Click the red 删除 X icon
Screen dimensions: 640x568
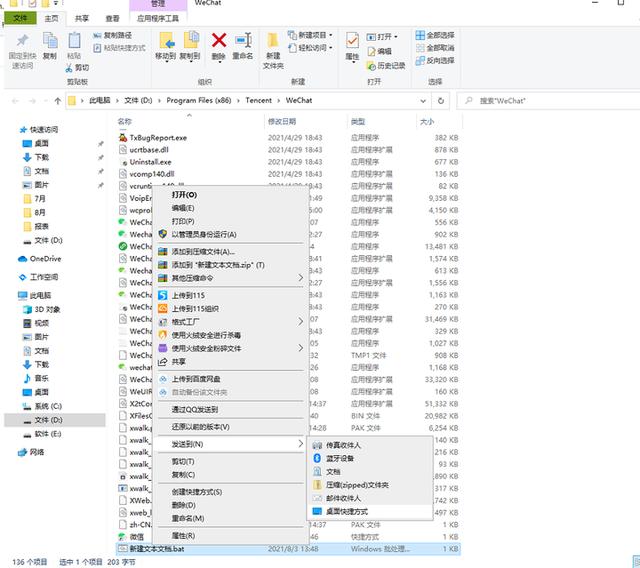click(x=219, y=40)
